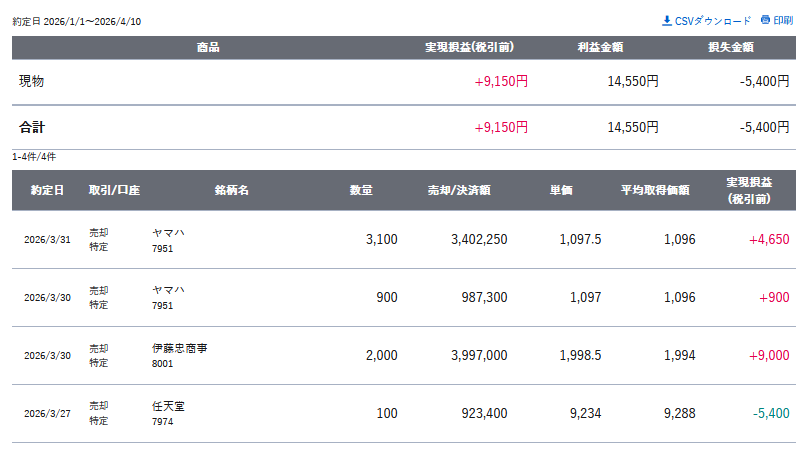The height and width of the screenshot is (452, 808).
Task: Select the 現物 row label
Action: click(32, 81)
